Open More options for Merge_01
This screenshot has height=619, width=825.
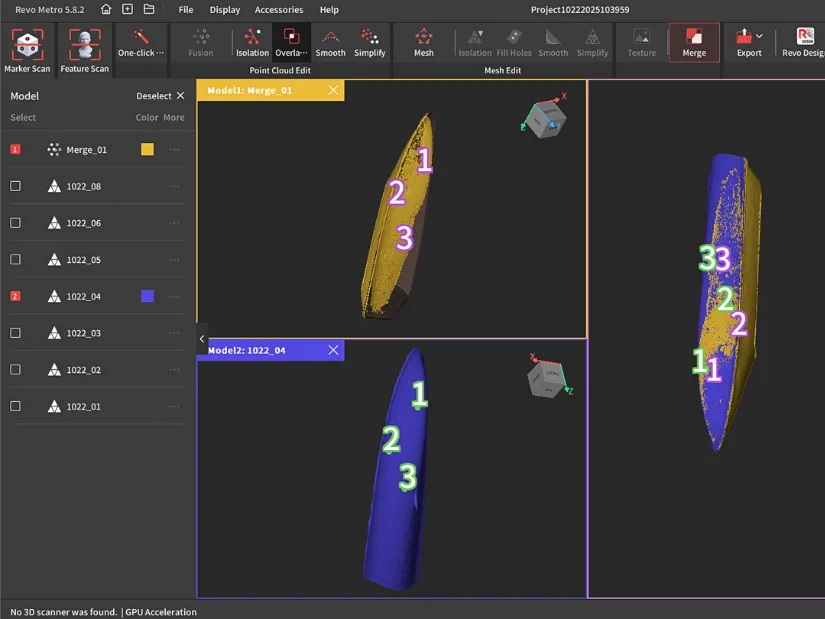174,148
